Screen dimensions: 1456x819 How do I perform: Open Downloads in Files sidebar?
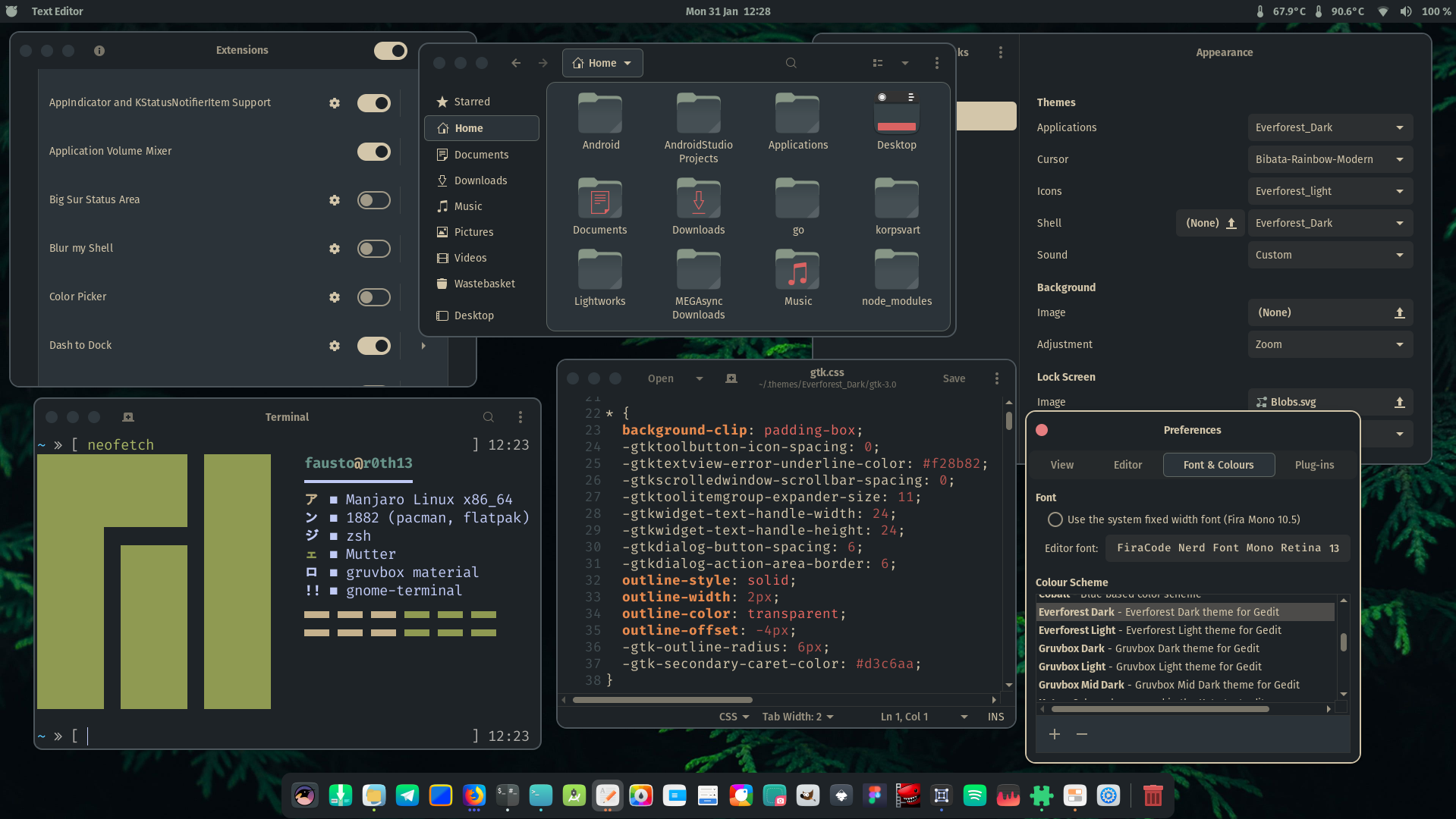[481, 180]
